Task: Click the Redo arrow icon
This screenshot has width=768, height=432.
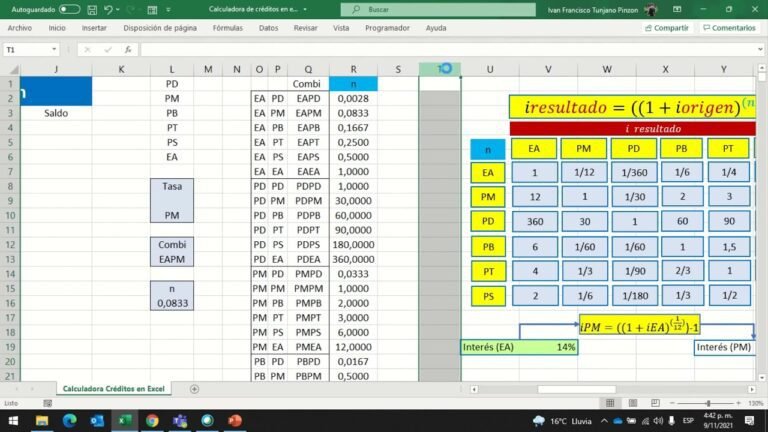Action: coord(130,9)
